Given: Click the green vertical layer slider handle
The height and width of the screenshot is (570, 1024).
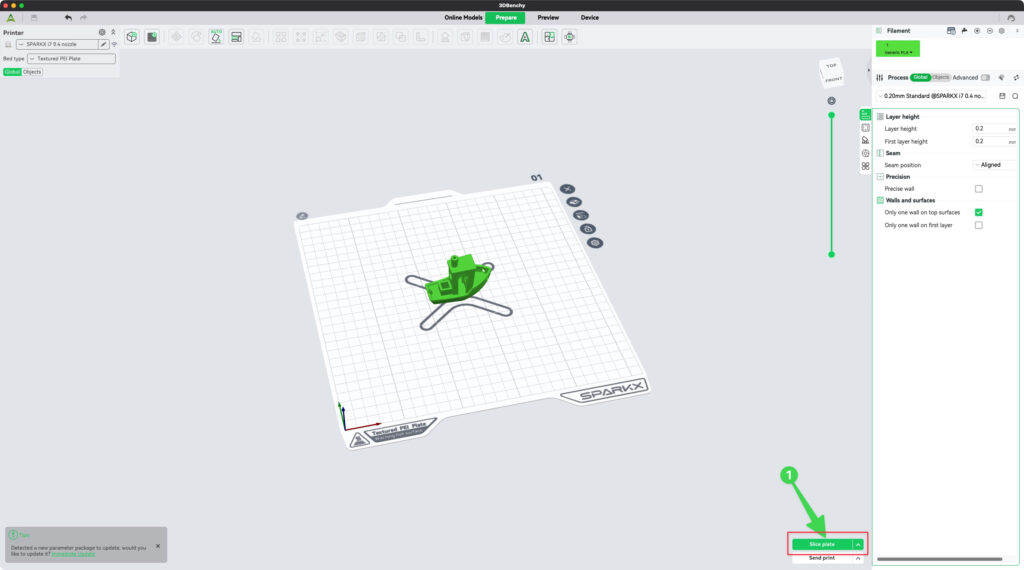Looking at the screenshot, I should coord(831,115).
